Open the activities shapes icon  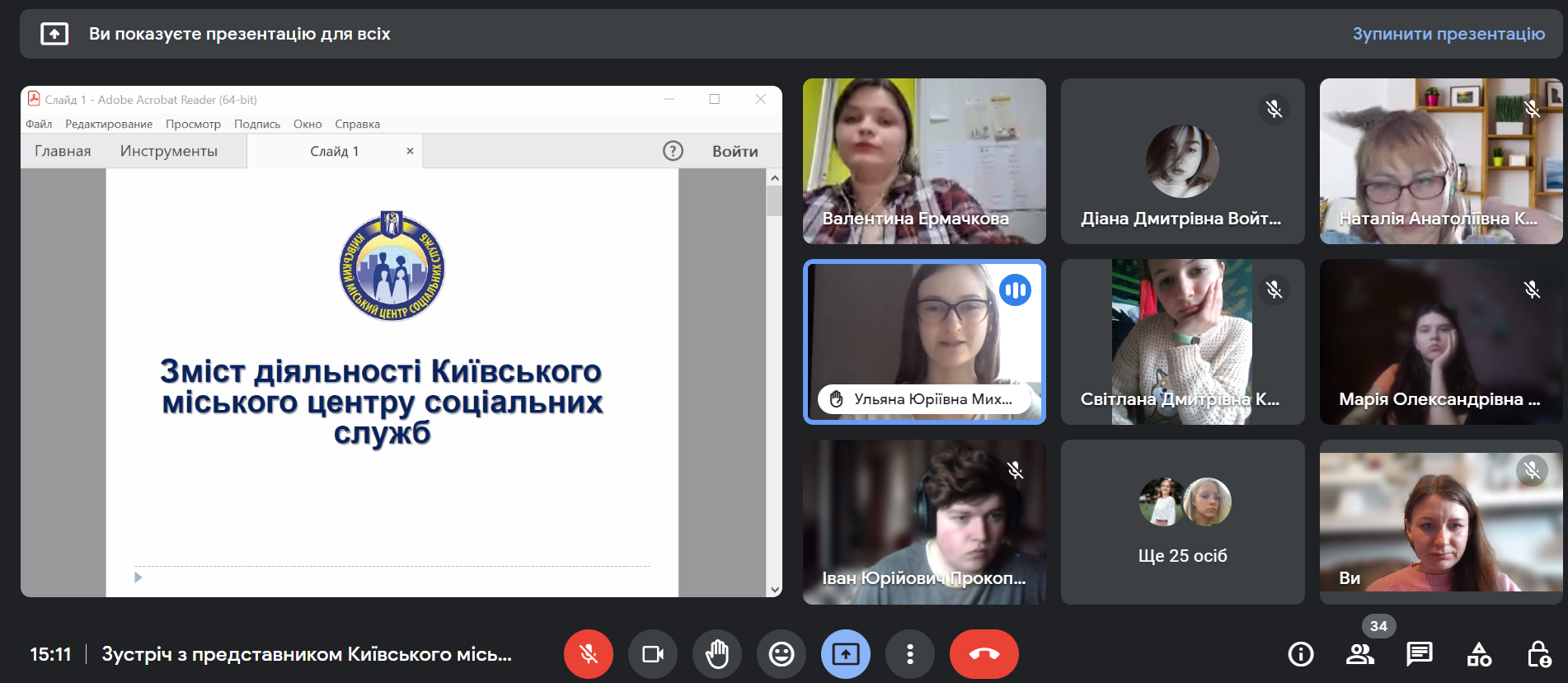click(1479, 655)
